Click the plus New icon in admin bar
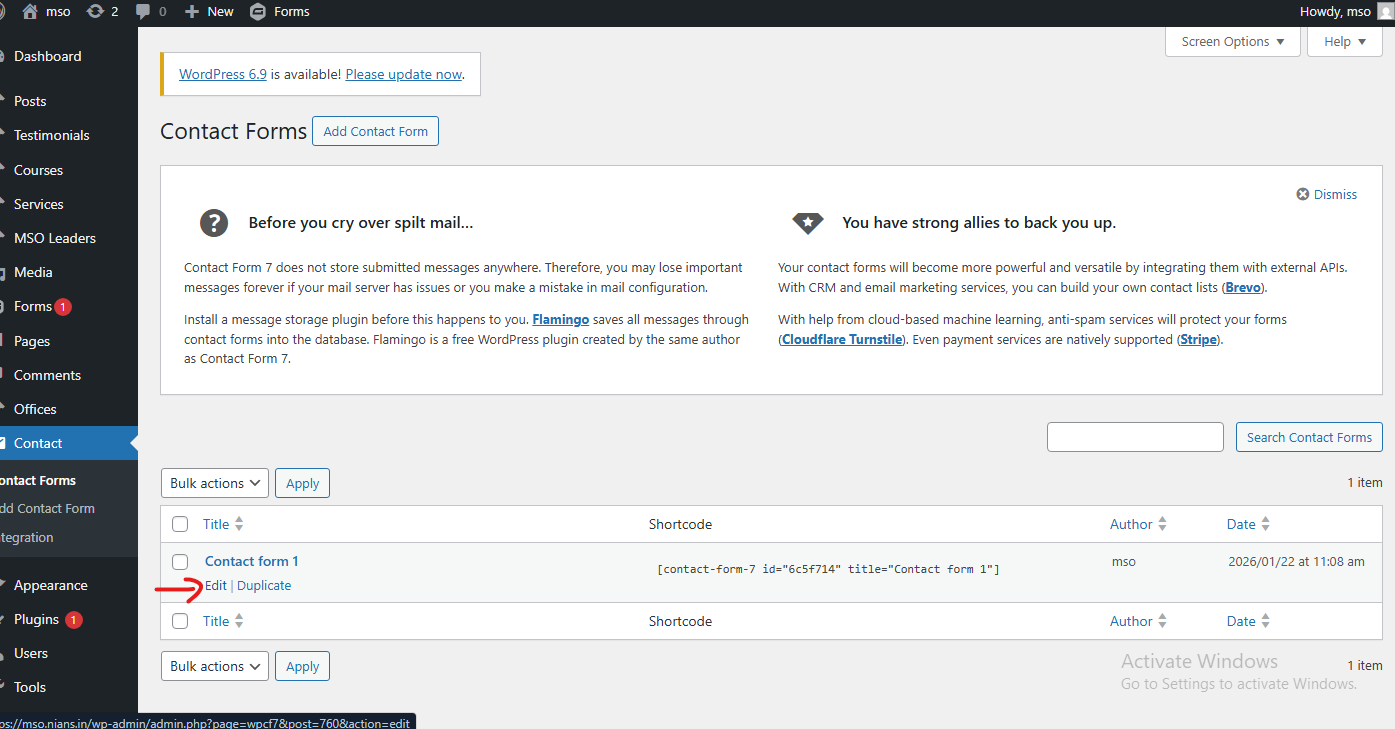 pos(192,12)
